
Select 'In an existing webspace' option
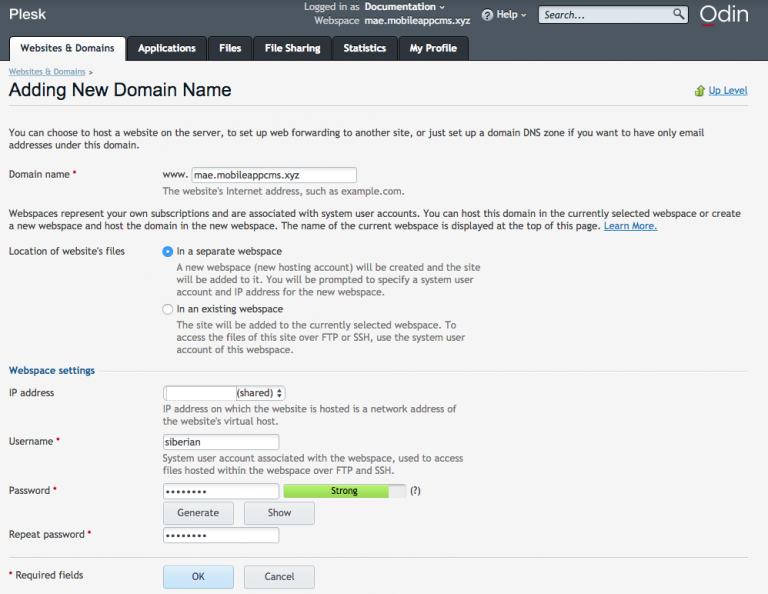coord(168,310)
